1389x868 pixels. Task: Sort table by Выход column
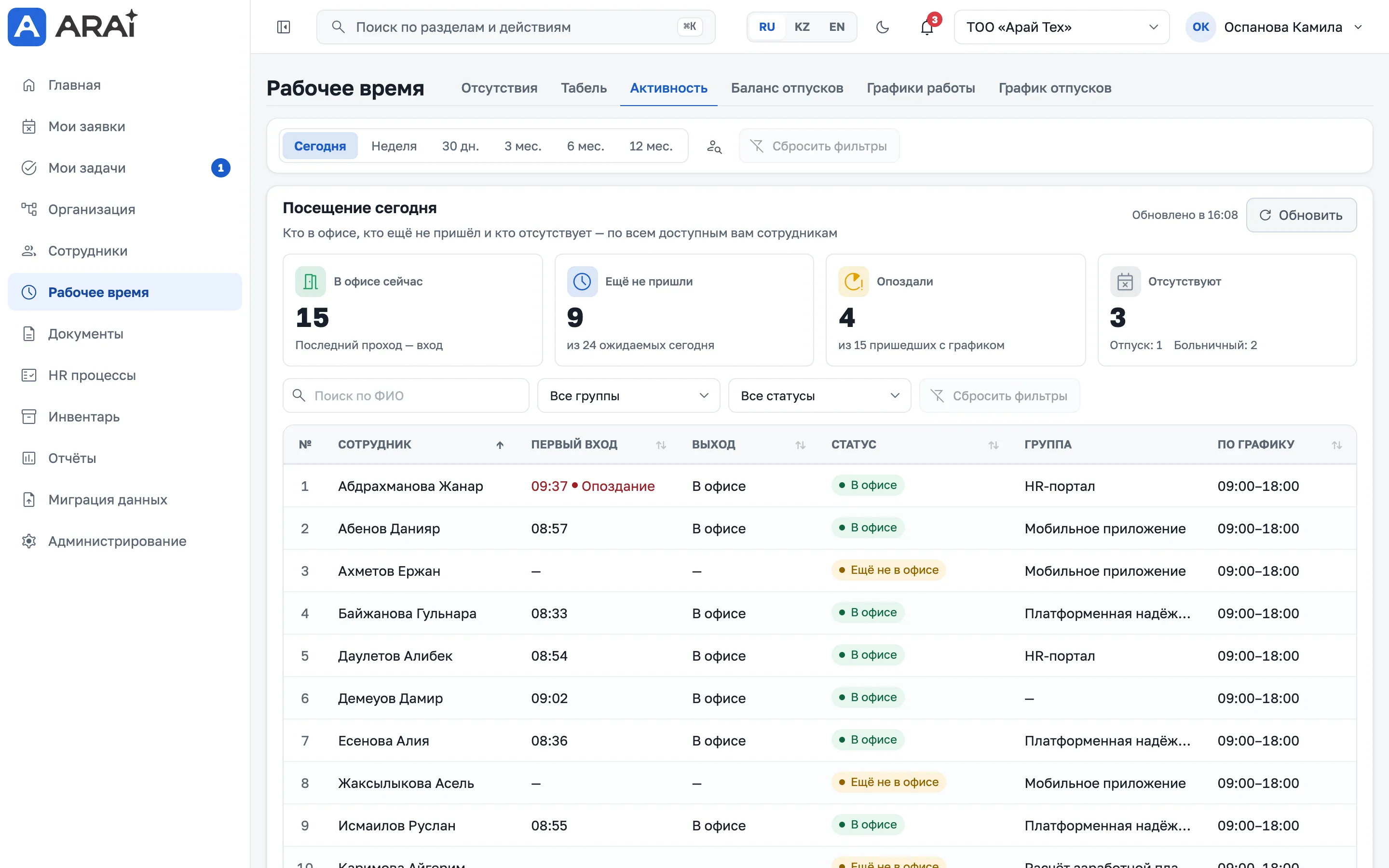click(800, 445)
